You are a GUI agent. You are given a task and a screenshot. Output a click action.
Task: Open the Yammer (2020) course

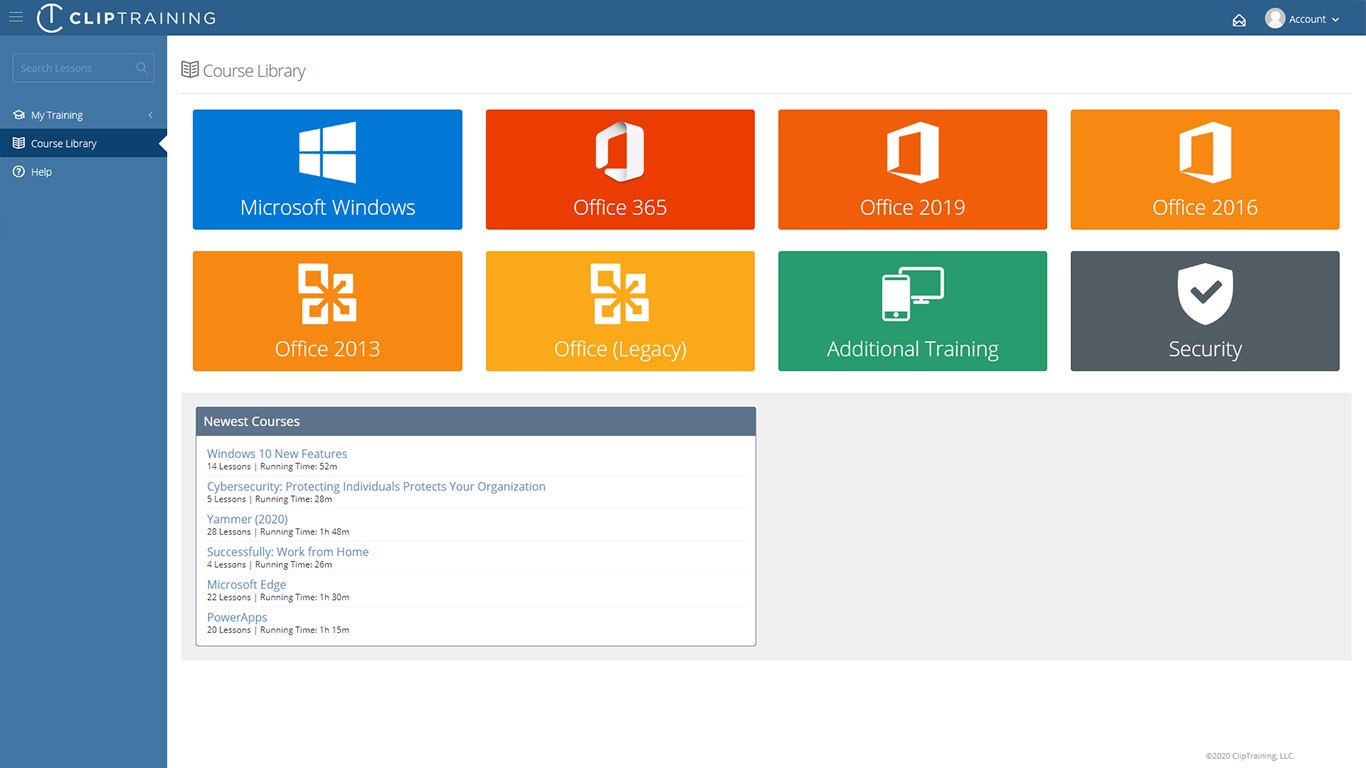247,519
